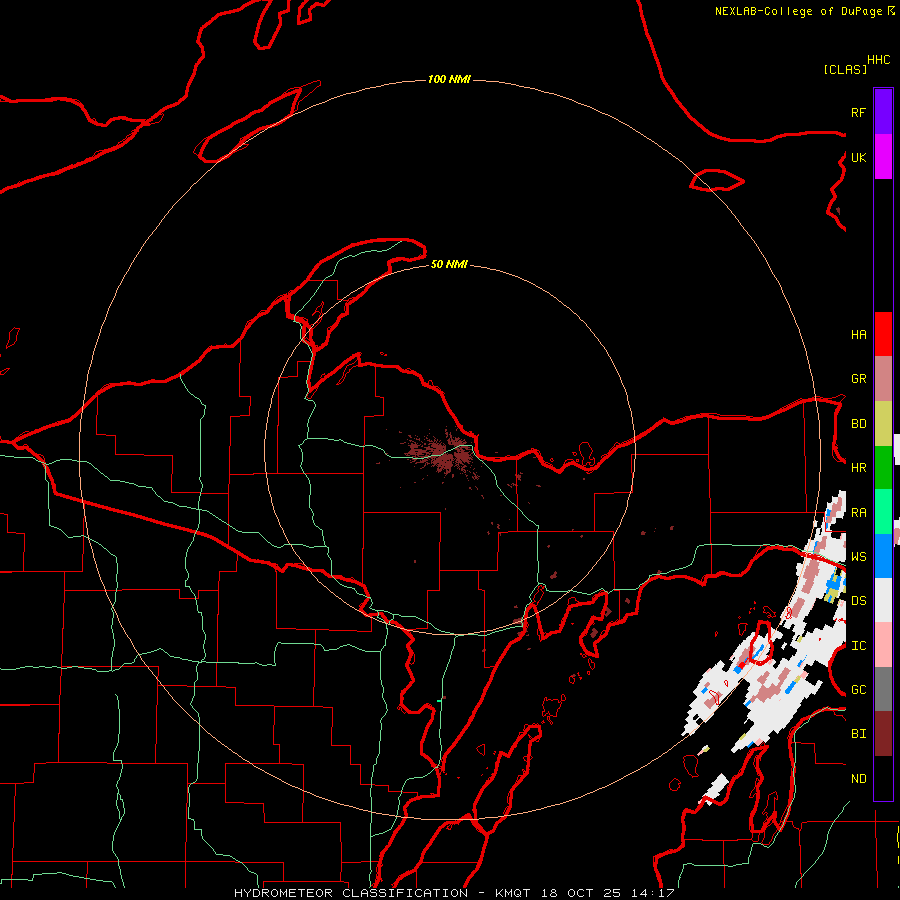900x900 pixels.
Task: Click the light green RA swatch
Action: coord(883,512)
